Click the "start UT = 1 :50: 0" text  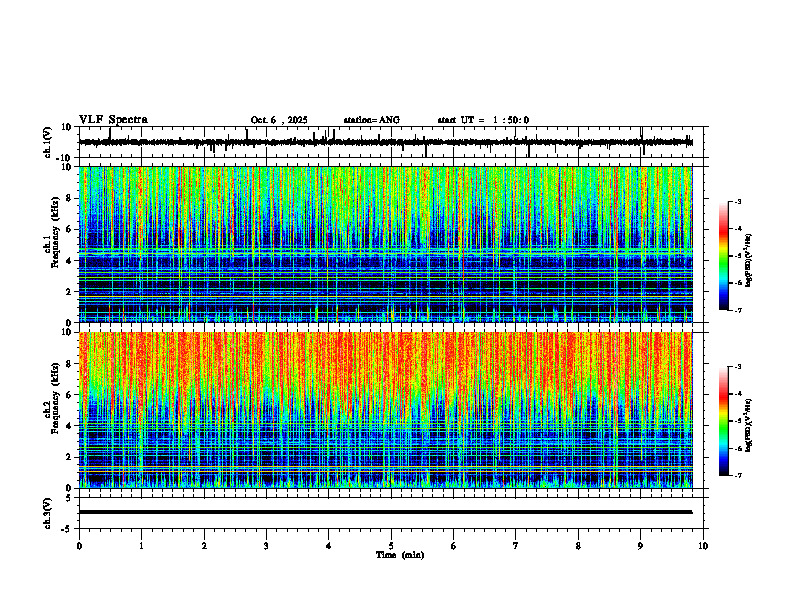pos(483,120)
